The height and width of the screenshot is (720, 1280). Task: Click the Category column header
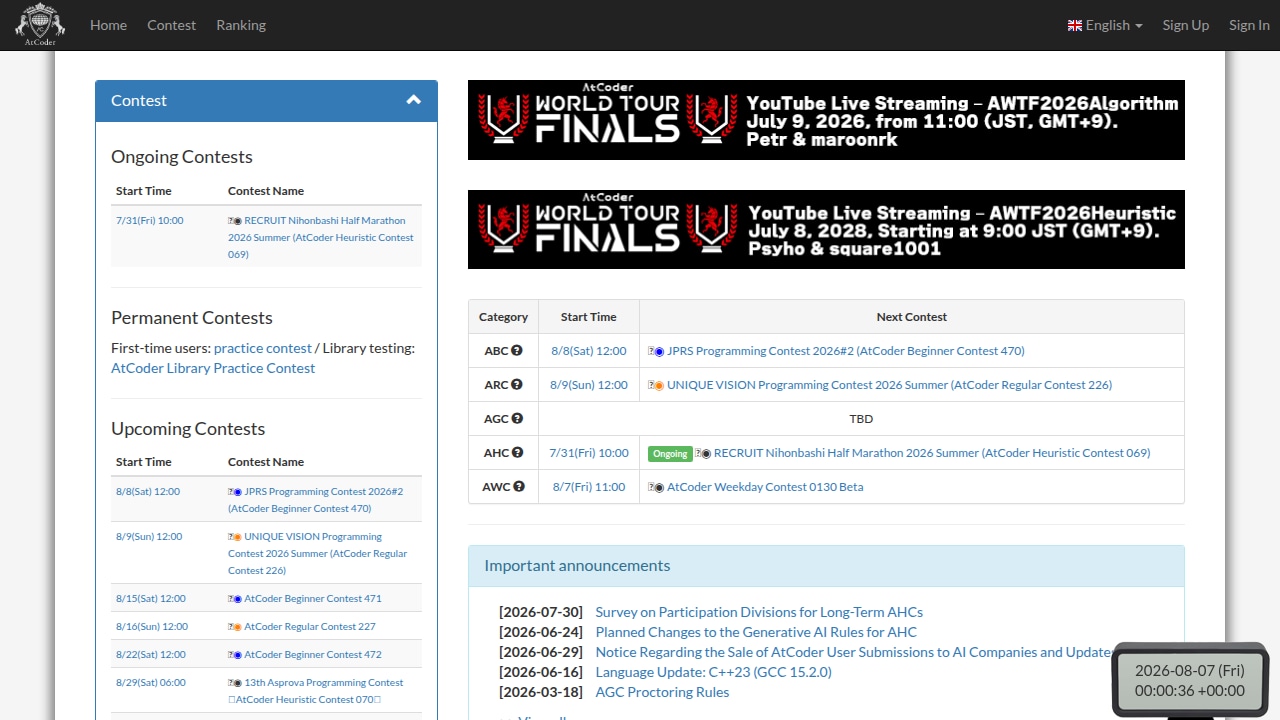(x=503, y=317)
